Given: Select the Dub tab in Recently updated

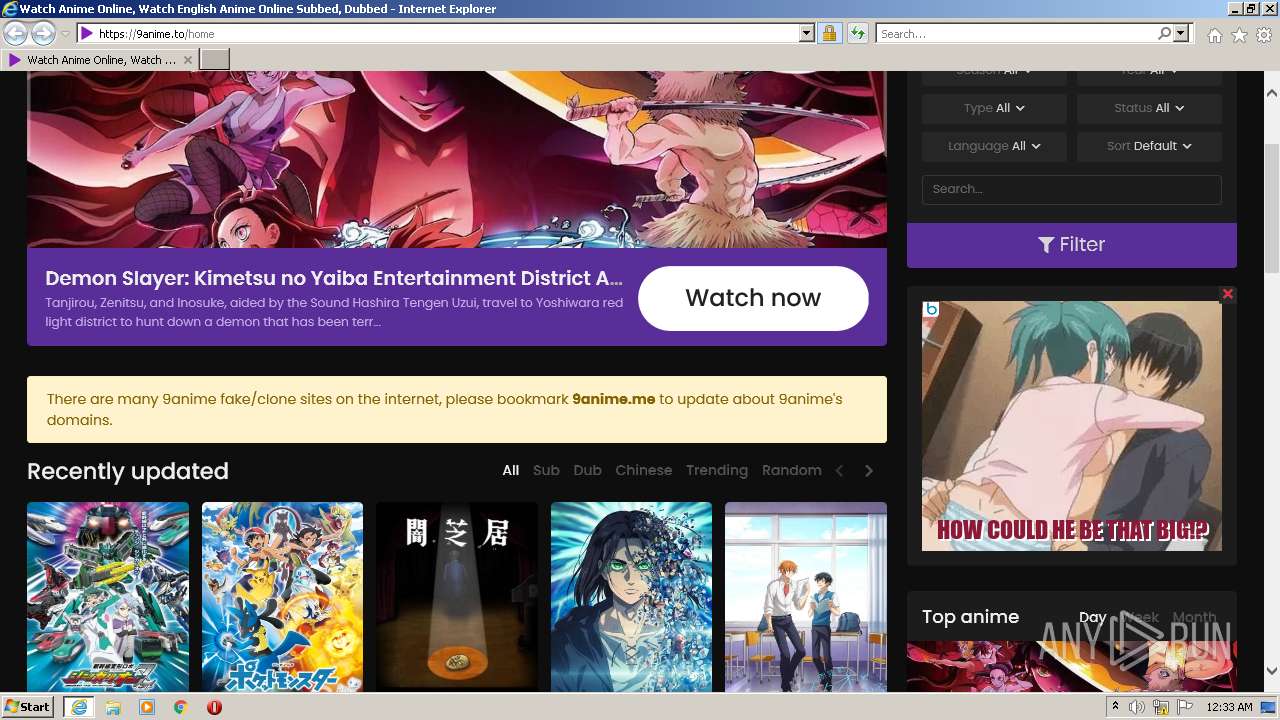Looking at the screenshot, I should (588, 470).
